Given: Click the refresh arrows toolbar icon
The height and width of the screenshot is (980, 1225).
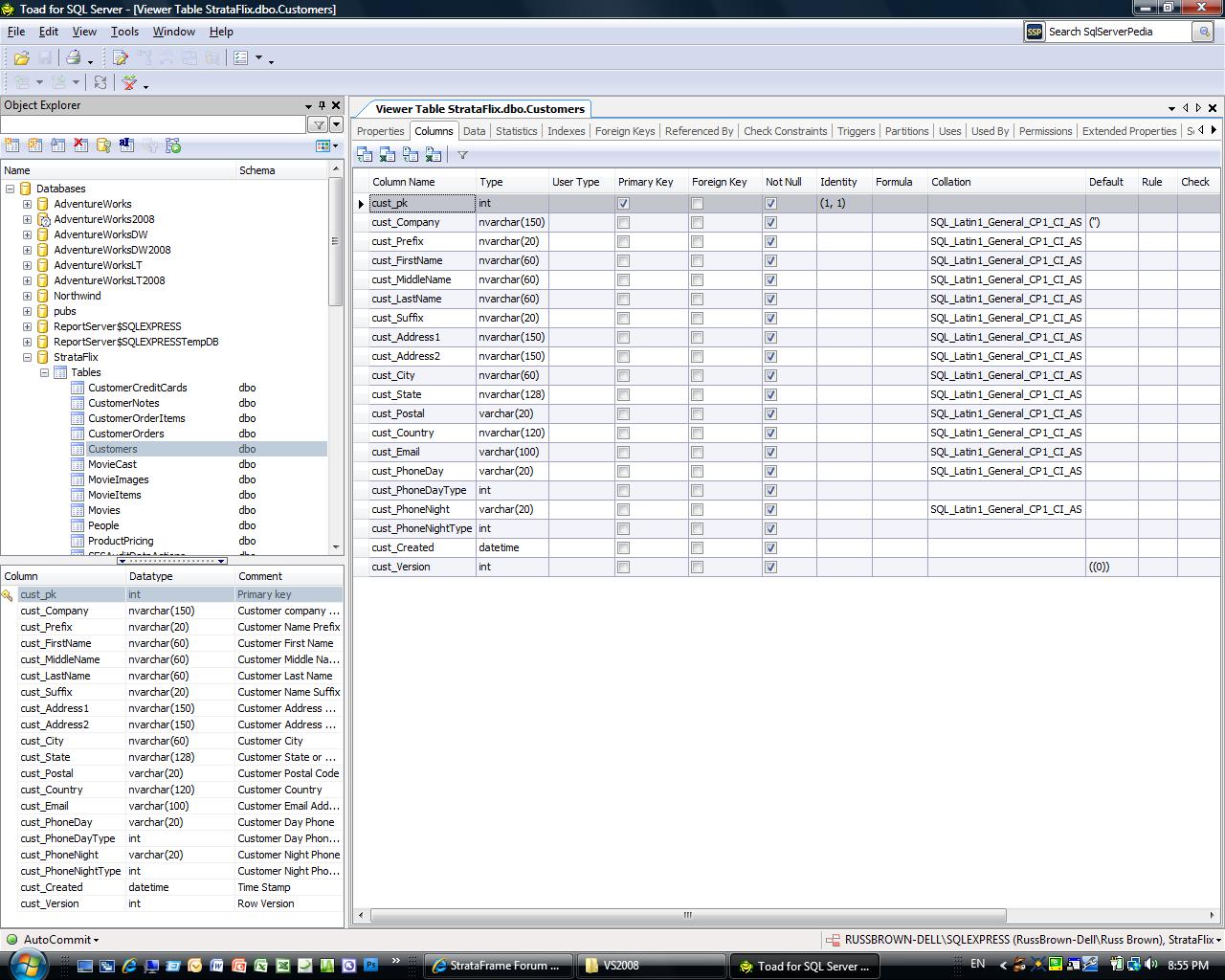Looking at the screenshot, I should (x=100, y=83).
